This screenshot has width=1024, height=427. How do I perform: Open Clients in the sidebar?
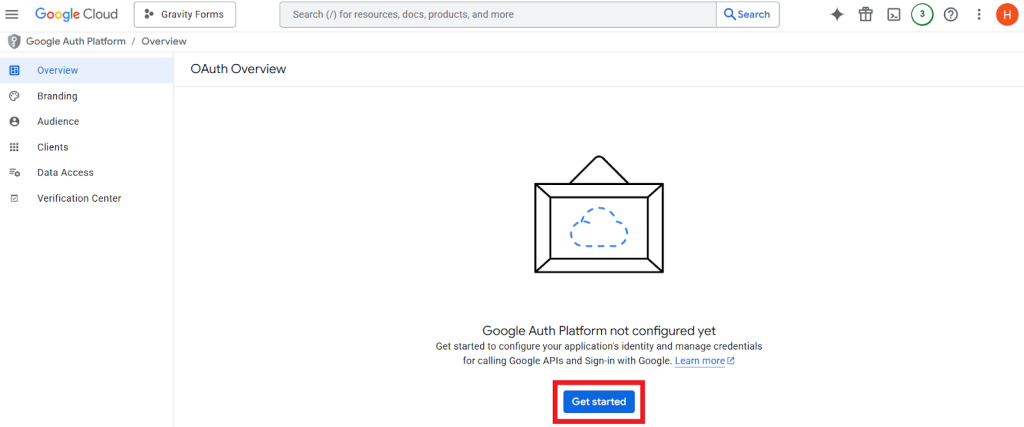click(x=86, y=147)
